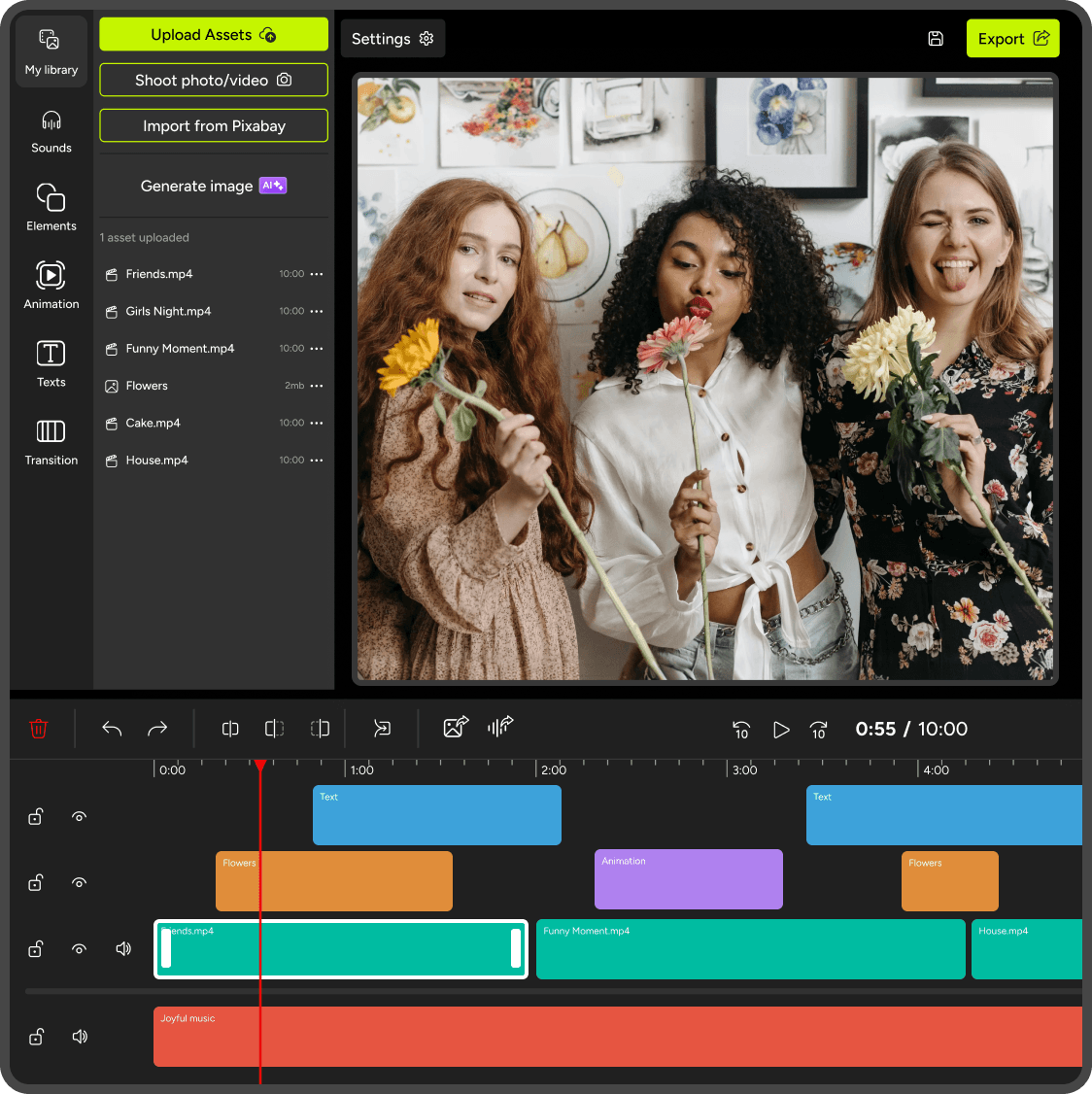
Task: Select the Funny Moment.mp4 timeline clip
Action: [x=751, y=949]
